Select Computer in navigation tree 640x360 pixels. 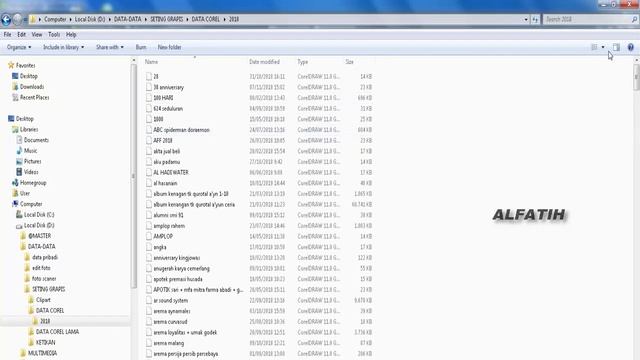click(x=31, y=204)
